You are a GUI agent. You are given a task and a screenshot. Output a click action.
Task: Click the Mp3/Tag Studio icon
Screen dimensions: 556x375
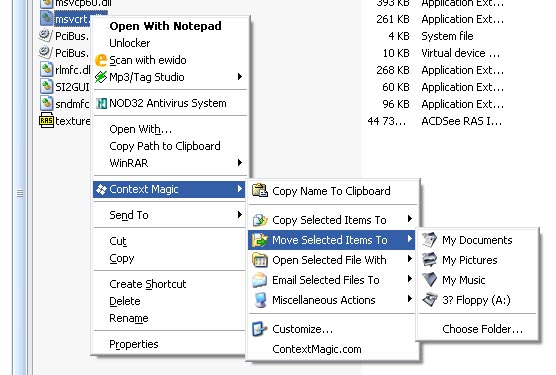[101, 77]
